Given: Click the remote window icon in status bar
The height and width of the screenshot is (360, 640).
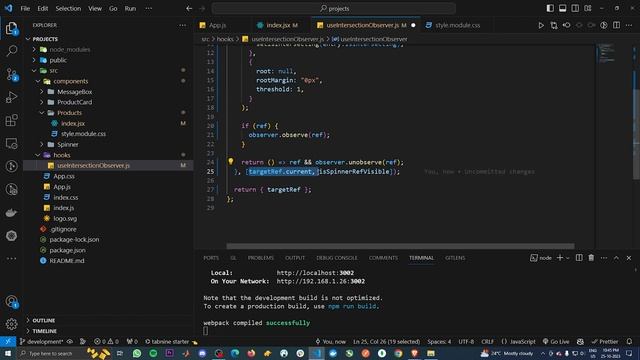Looking at the screenshot, I should pos(8,341).
